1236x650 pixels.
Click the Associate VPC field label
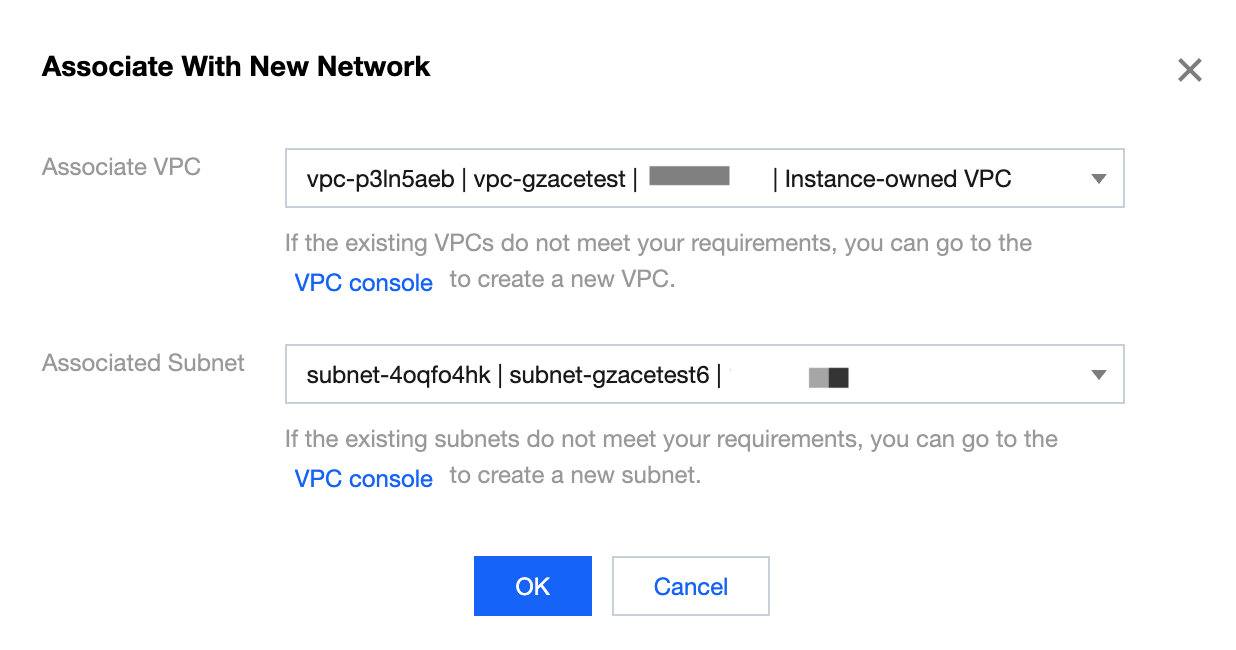pyautogui.click(x=121, y=167)
